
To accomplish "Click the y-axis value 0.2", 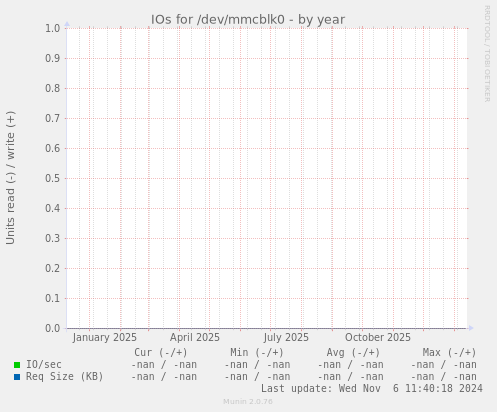I will (x=53, y=268).
